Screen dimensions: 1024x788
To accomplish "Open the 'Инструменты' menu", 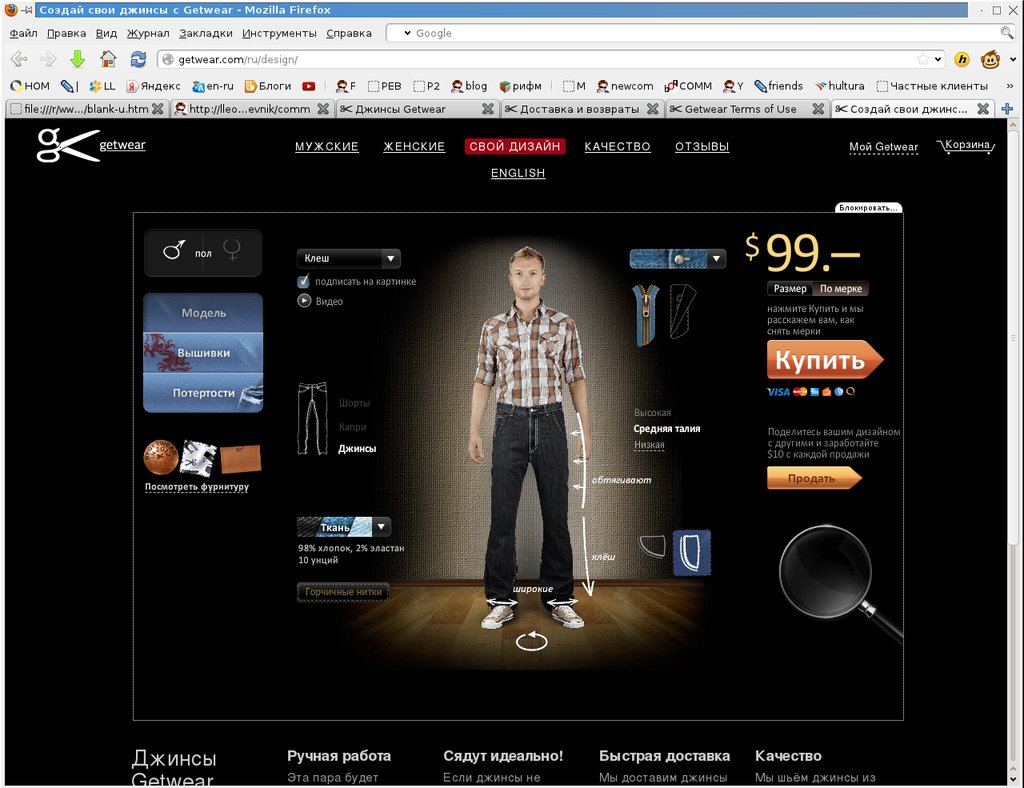I will click(x=279, y=33).
